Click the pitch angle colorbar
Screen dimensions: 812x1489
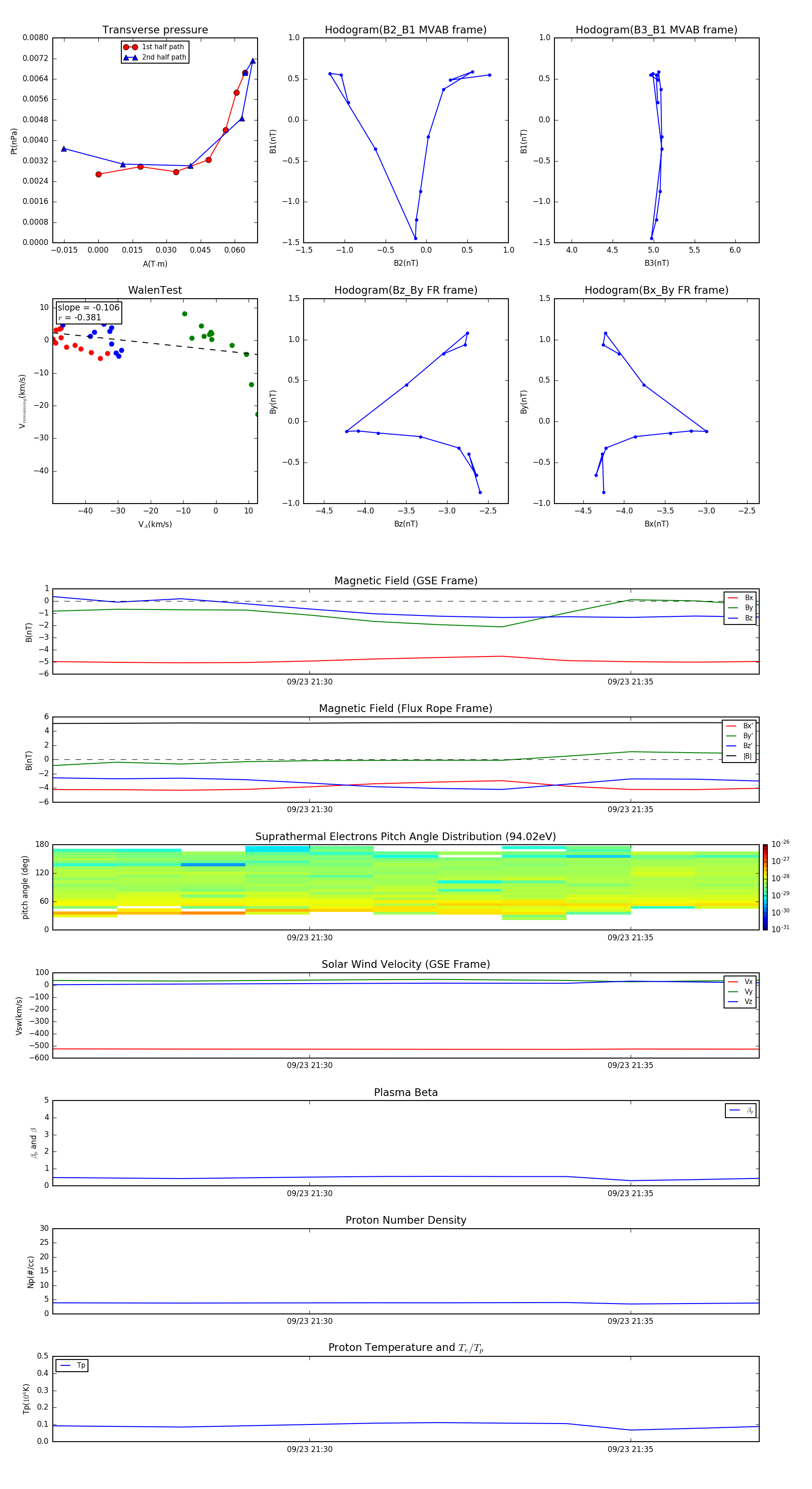(765, 887)
